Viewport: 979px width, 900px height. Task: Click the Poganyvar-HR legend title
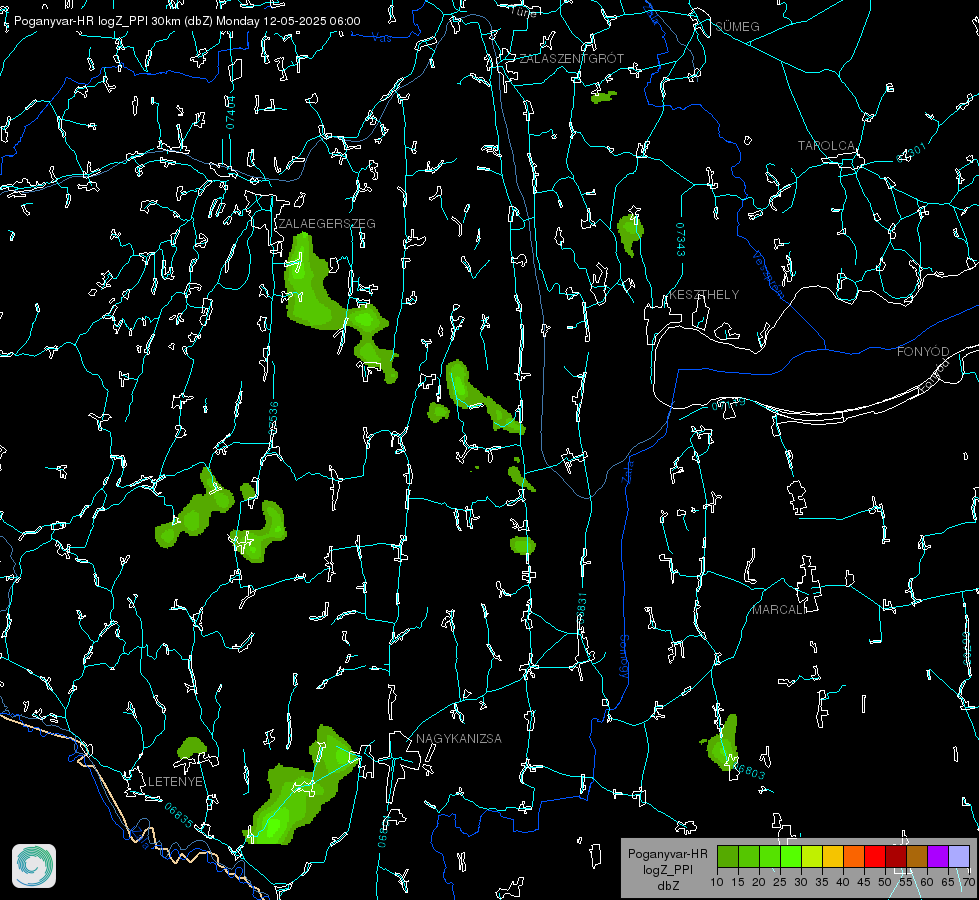667,854
